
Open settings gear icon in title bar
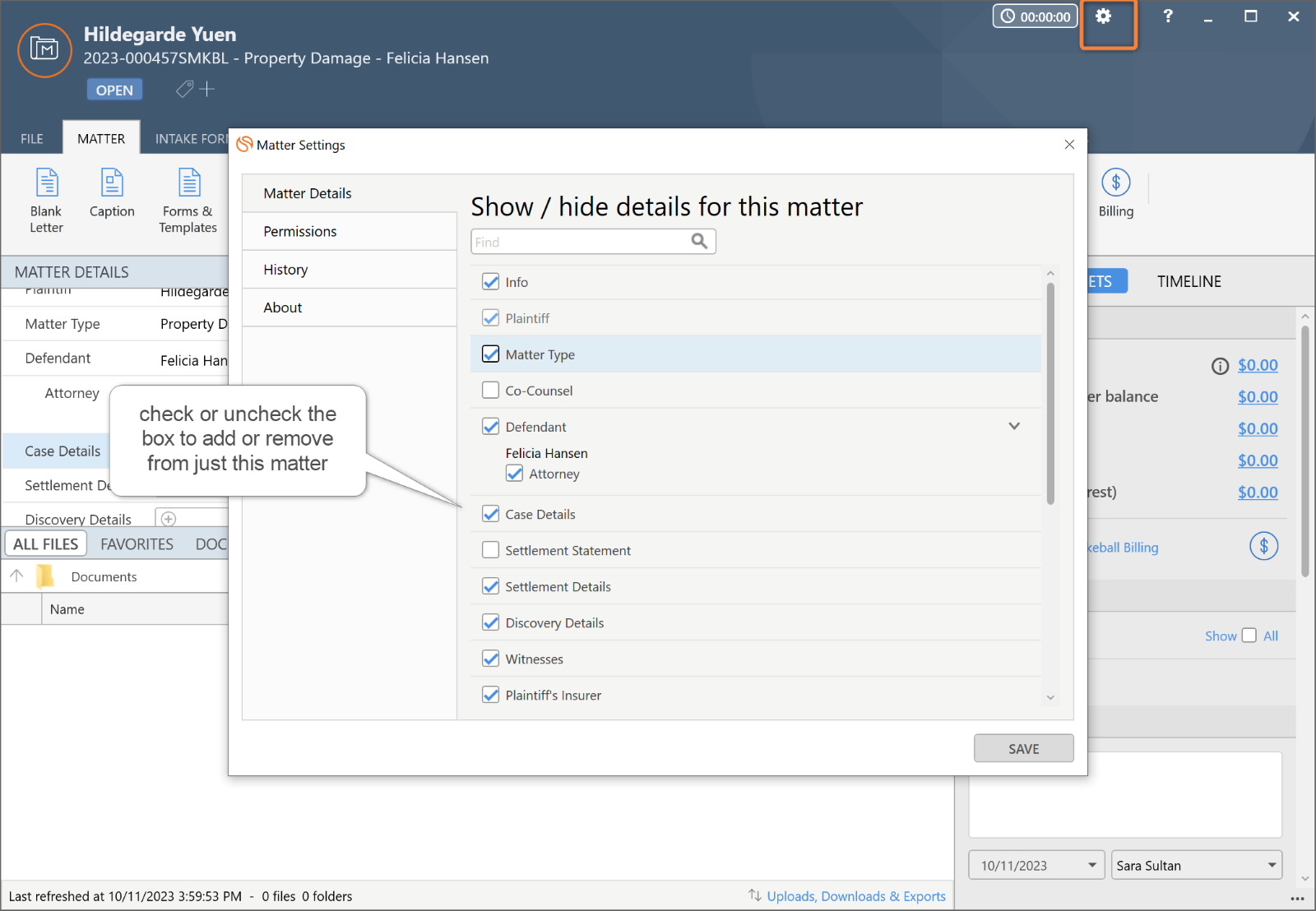tap(1104, 16)
